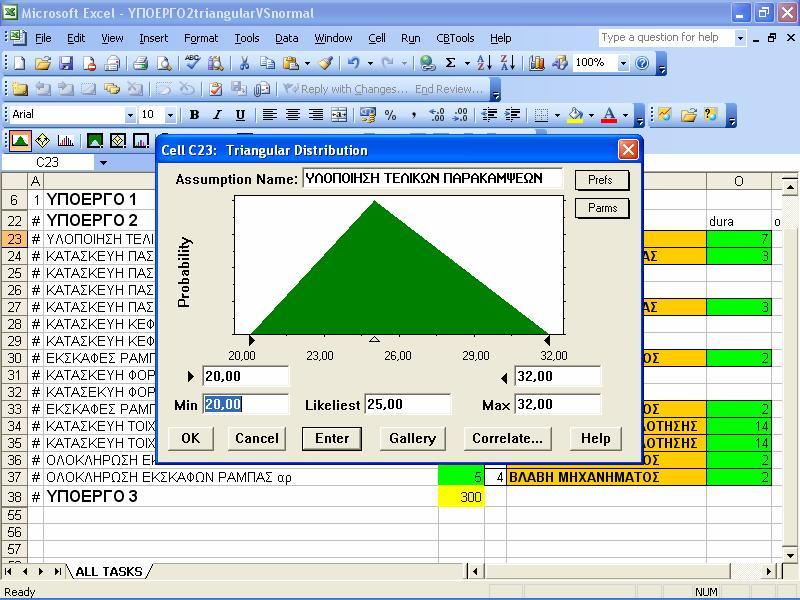Click OK in Triangular Distribution dialog
Viewport: 800px width, 600px height.
click(191, 438)
